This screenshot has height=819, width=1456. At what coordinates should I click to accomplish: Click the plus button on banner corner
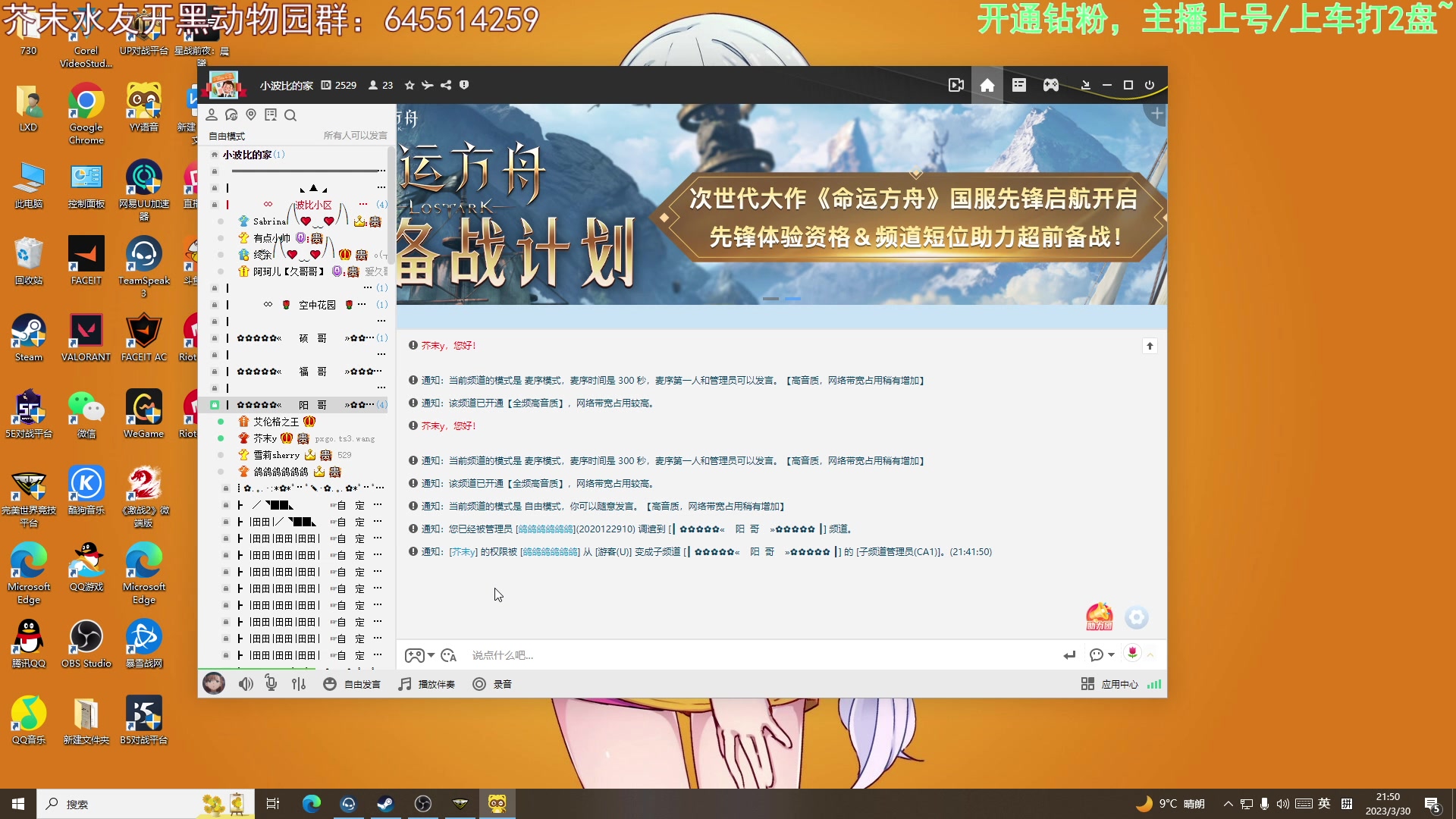[1156, 114]
